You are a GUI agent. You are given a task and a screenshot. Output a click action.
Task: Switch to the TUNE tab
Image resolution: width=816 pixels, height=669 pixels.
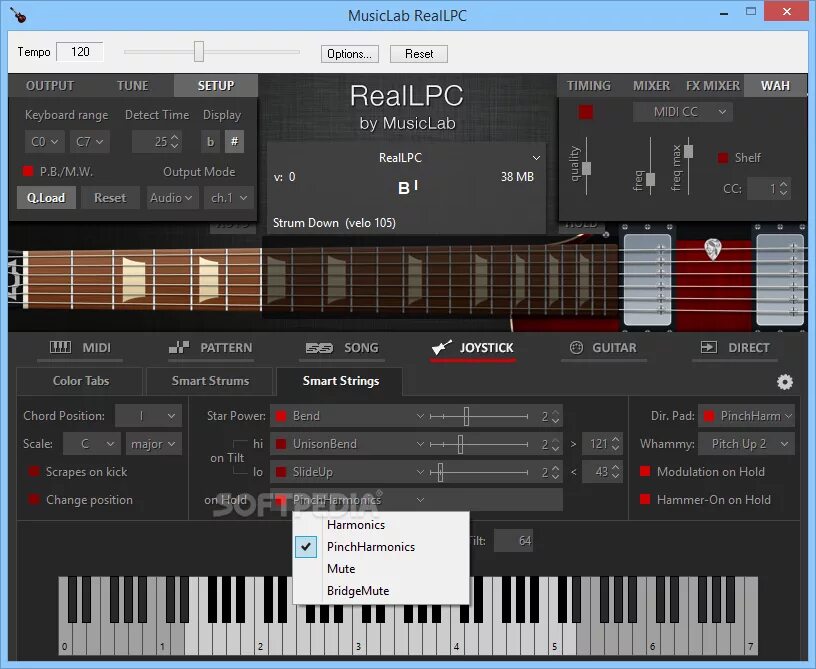(133, 86)
